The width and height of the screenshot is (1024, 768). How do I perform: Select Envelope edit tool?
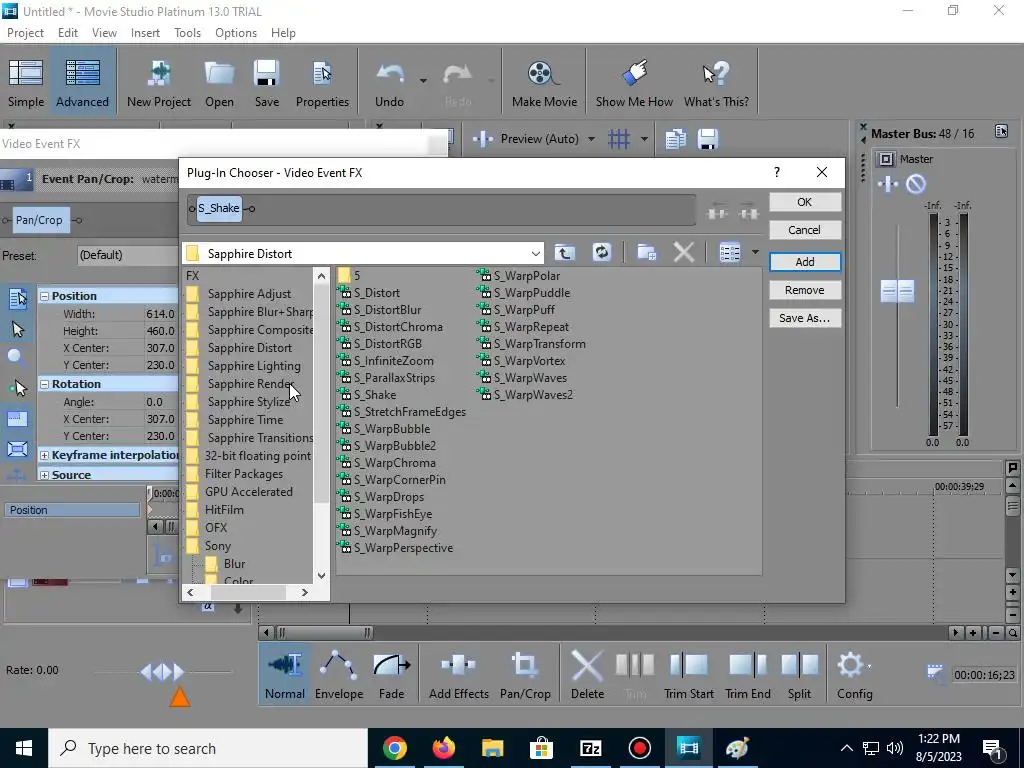tap(339, 674)
